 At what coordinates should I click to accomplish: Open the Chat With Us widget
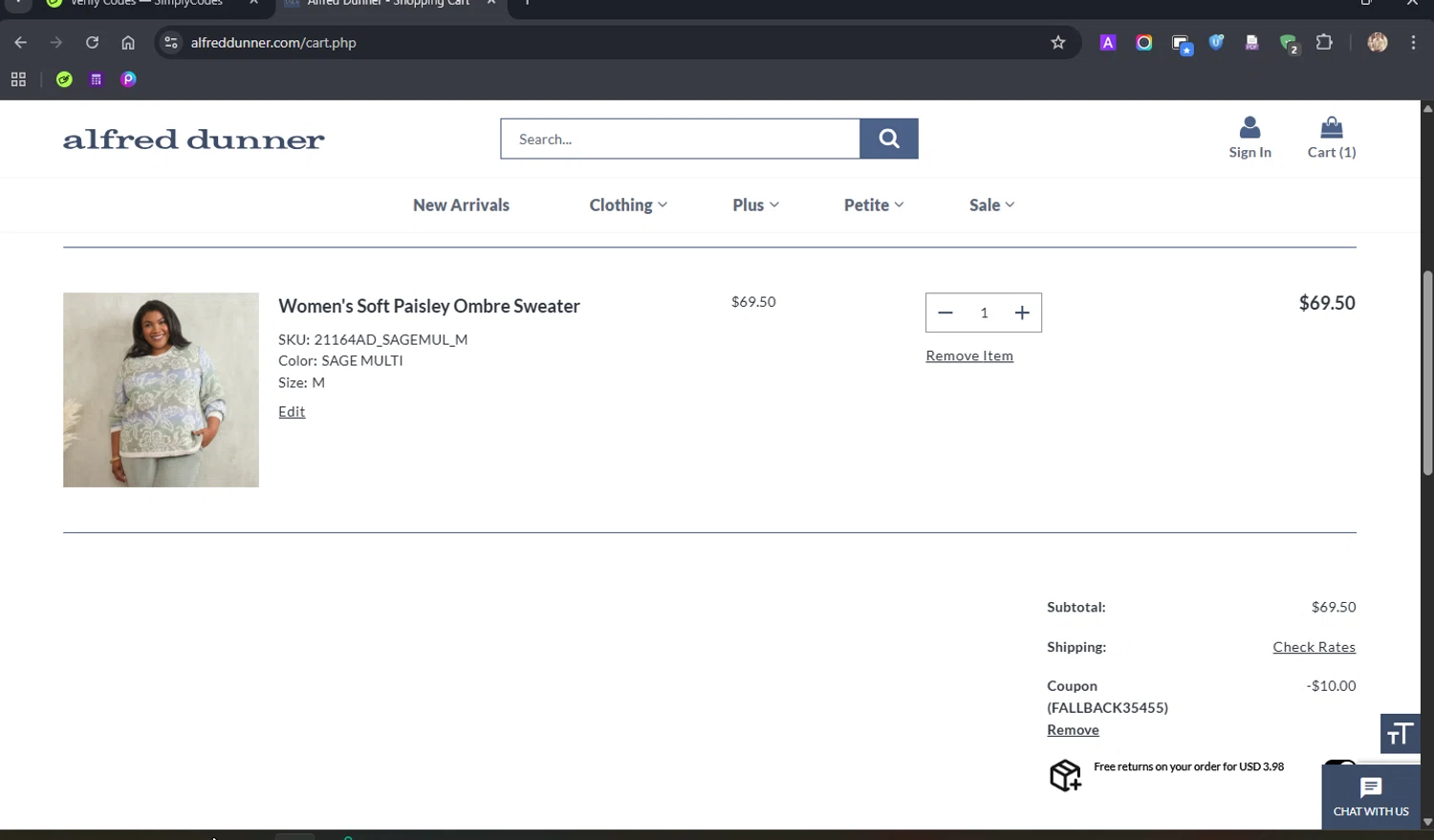[1371, 796]
